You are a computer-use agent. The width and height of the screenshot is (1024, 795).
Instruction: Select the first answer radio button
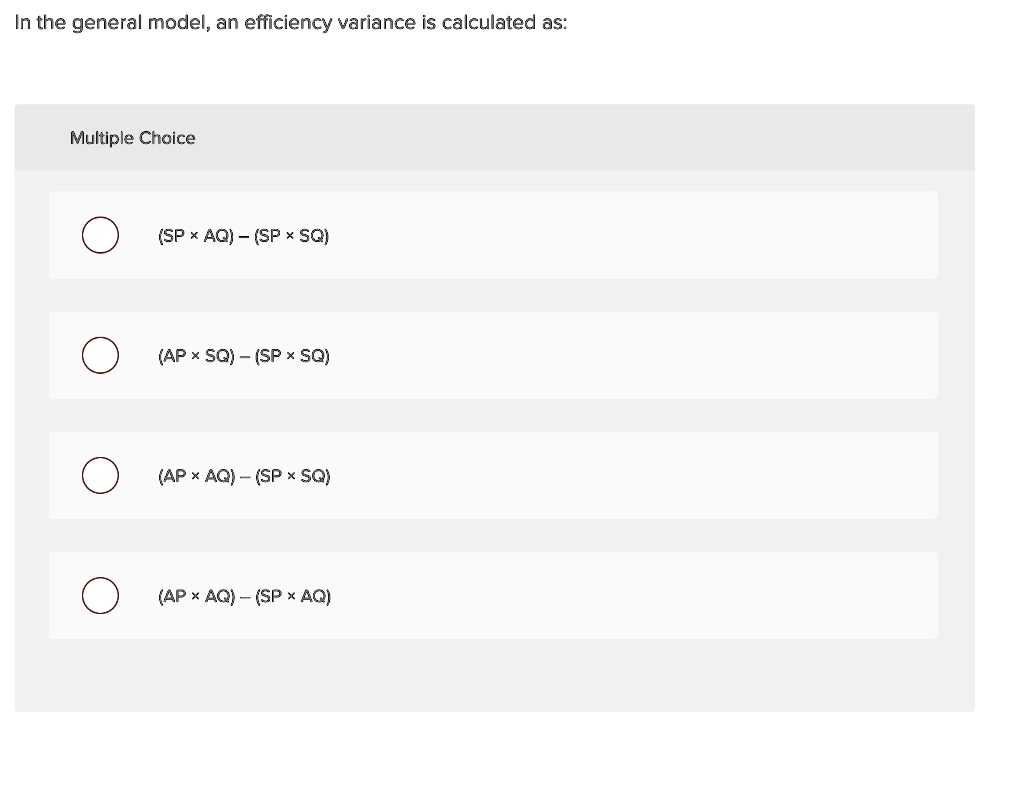pyautogui.click(x=100, y=235)
